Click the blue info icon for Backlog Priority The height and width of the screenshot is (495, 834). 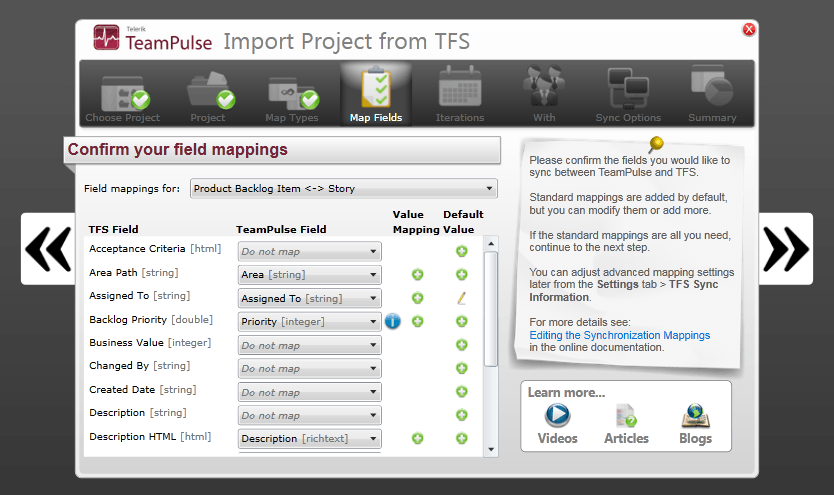click(x=393, y=321)
